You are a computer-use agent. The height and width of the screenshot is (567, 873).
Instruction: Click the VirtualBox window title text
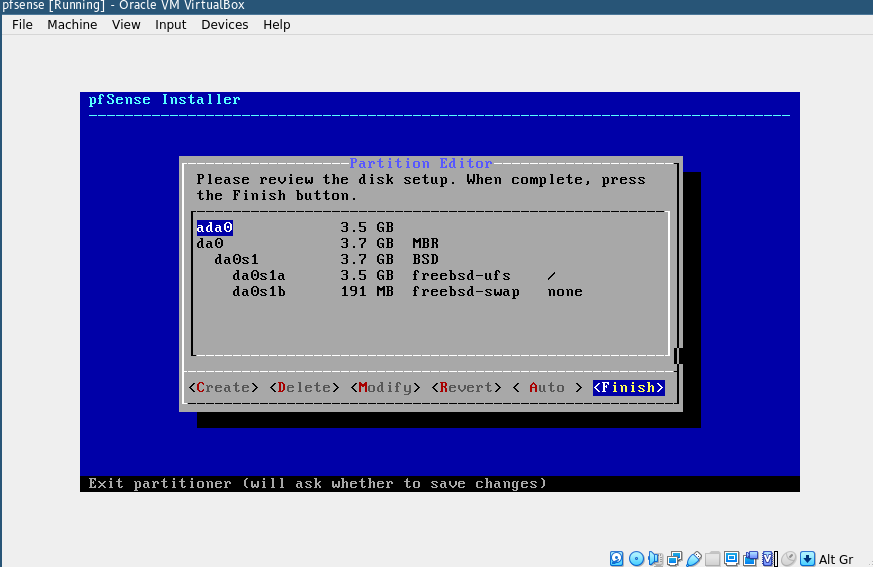[x=124, y=6]
